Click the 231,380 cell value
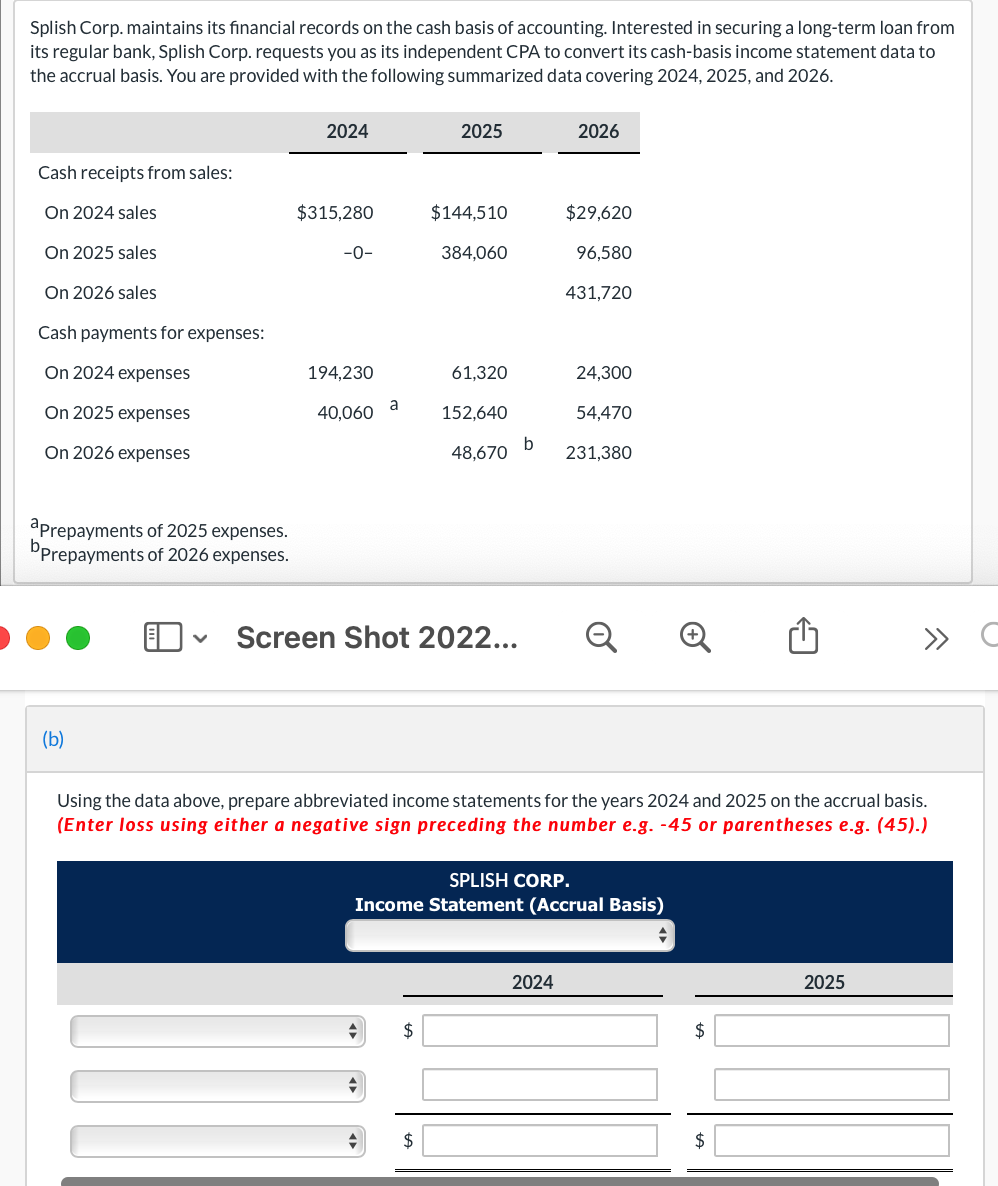Viewport: 998px width, 1186px height. (x=598, y=453)
